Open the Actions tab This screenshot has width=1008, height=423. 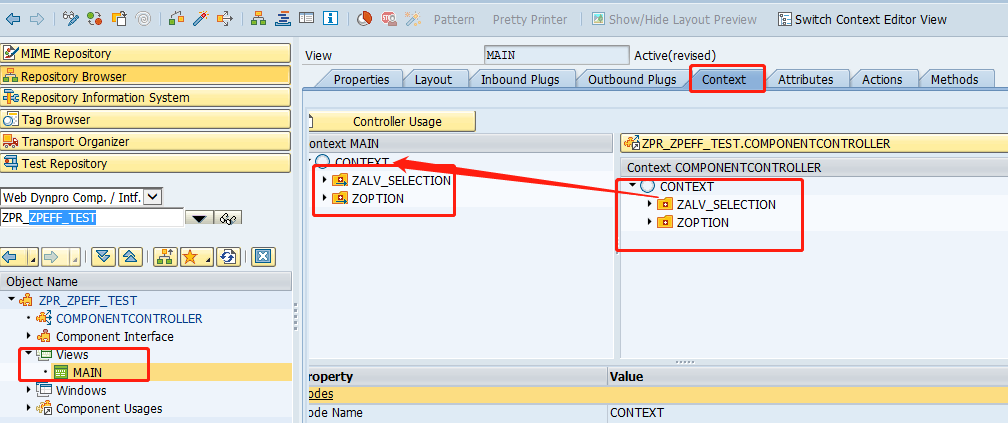pos(882,80)
